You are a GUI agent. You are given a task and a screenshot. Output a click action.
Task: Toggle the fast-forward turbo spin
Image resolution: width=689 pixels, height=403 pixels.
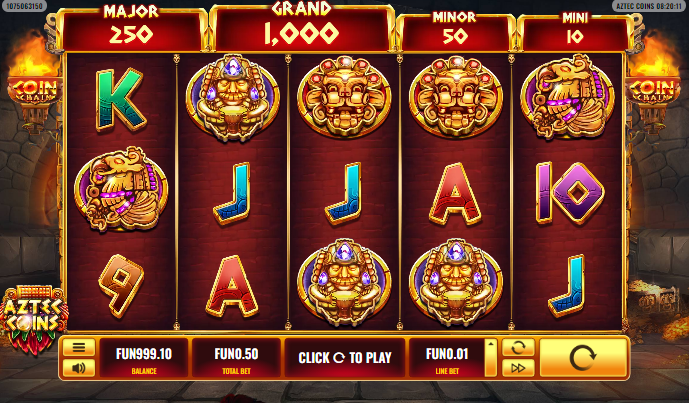pyautogui.click(x=518, y=367)
